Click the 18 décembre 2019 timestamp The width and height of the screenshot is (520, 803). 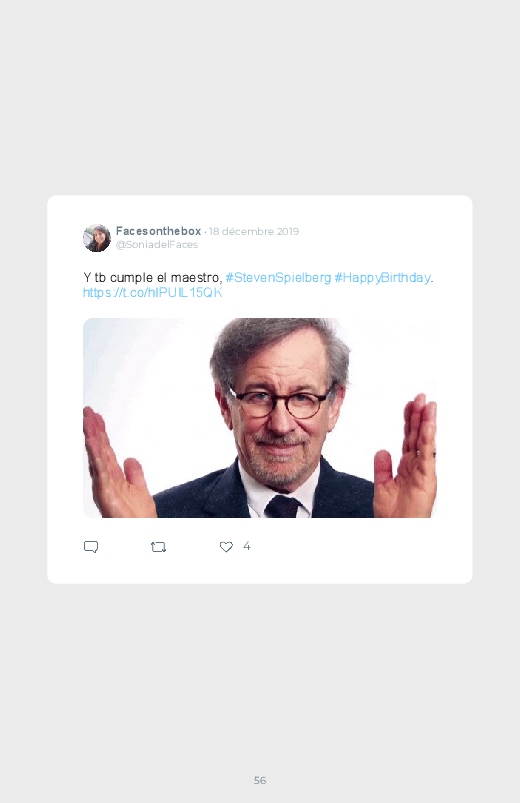(x=254, y=231)
